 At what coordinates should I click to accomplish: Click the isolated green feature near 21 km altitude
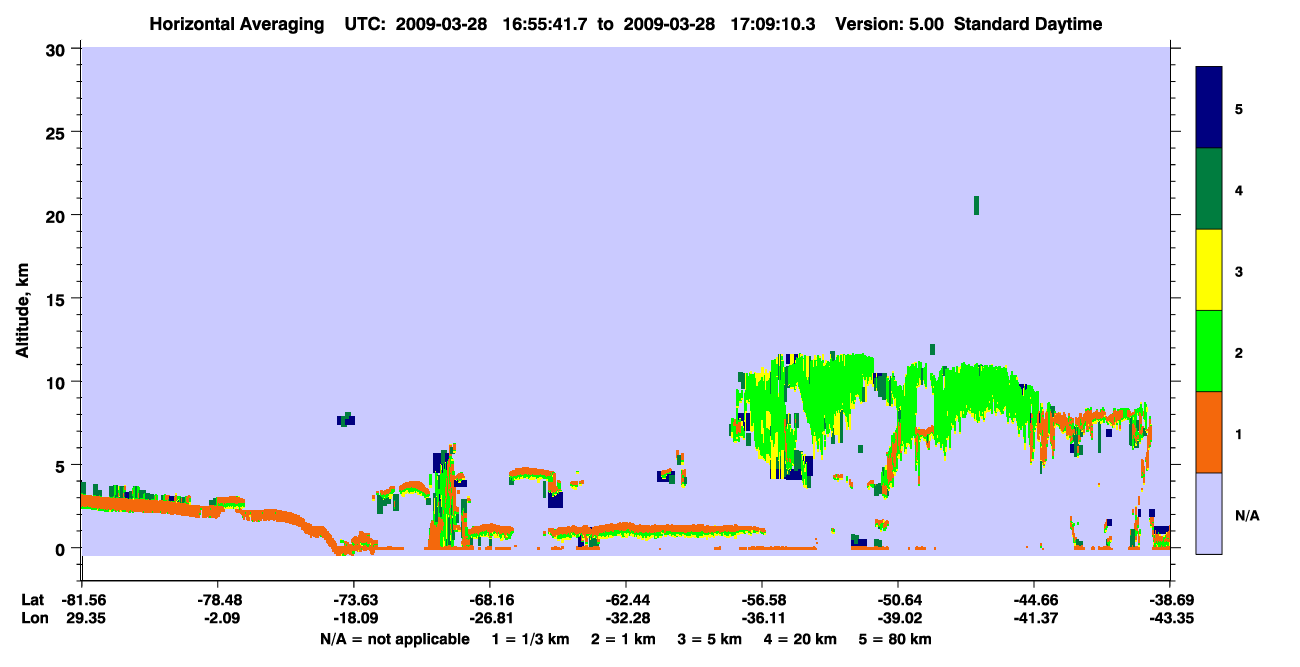click(x=976, y=205)
